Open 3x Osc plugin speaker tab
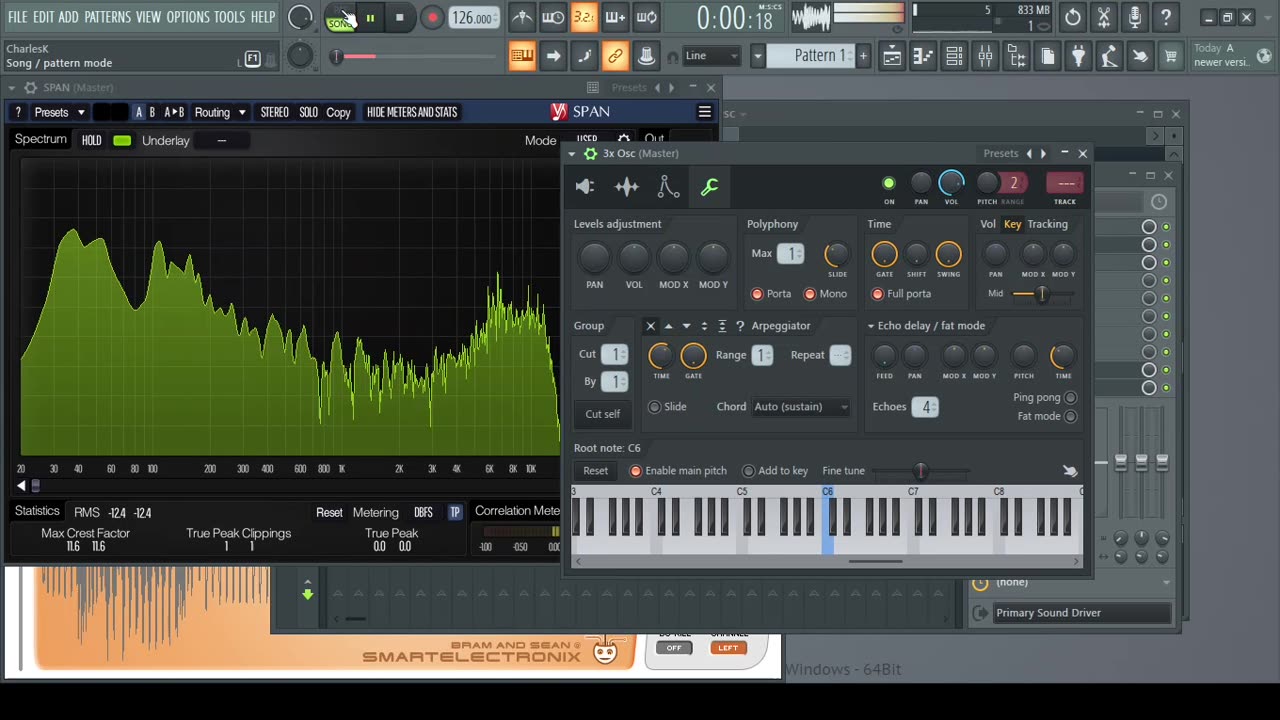 (x=585, y=186)
